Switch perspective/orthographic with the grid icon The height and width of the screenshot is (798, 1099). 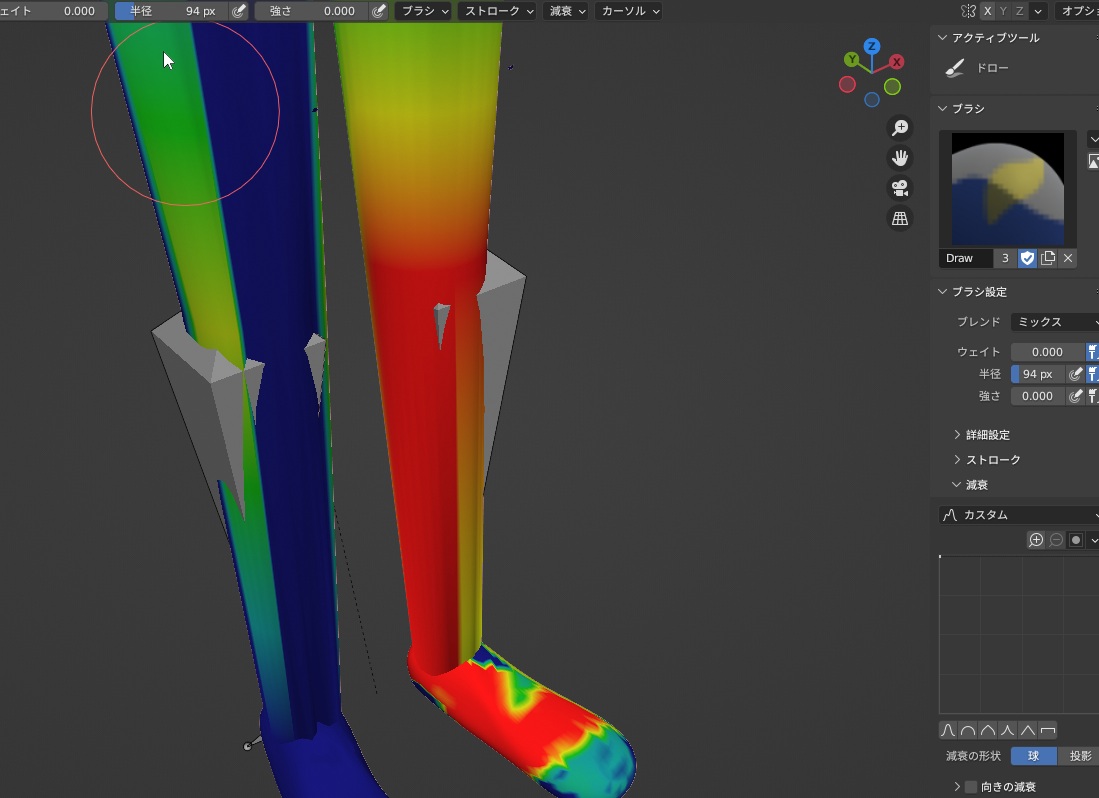[x=900, y=218]
